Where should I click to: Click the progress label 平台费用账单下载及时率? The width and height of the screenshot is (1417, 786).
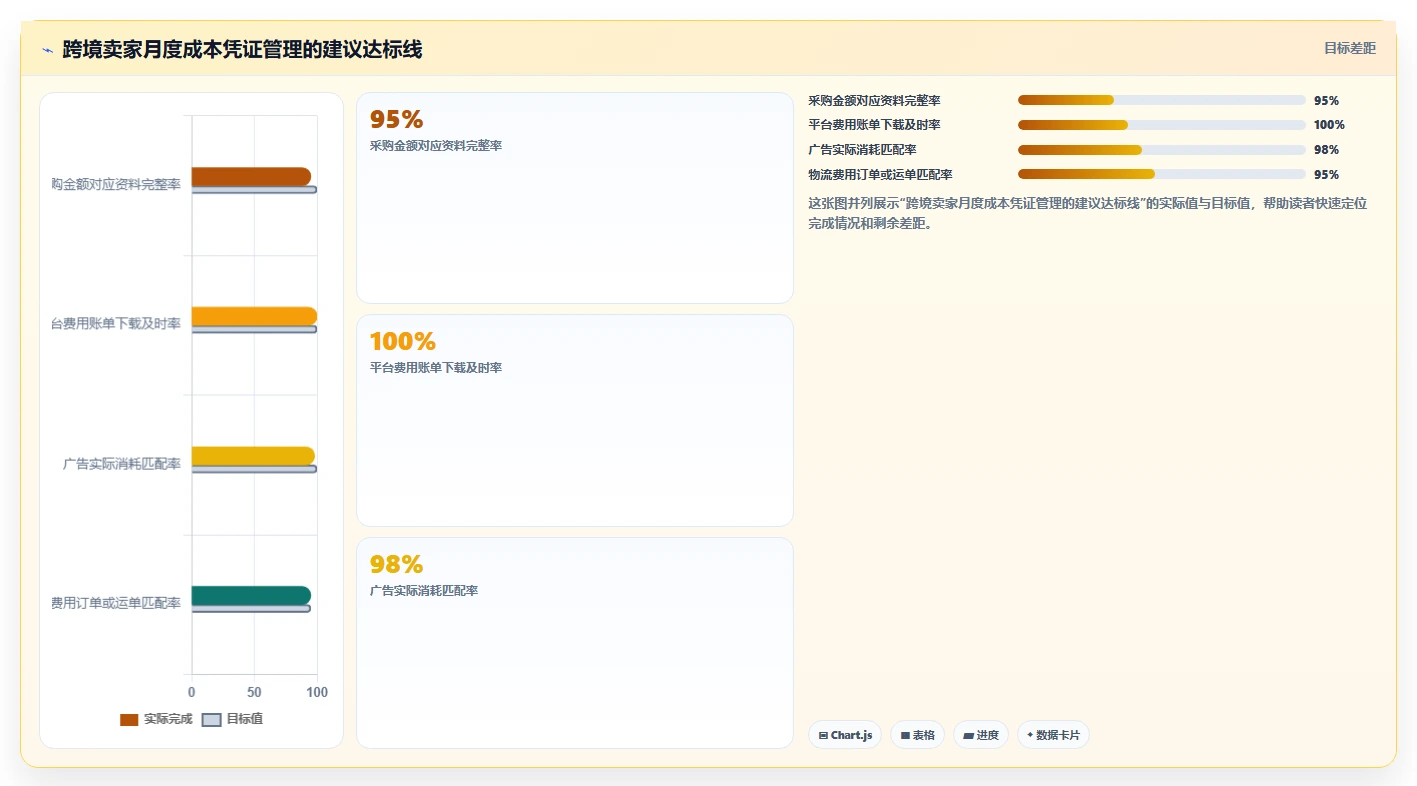874,125
